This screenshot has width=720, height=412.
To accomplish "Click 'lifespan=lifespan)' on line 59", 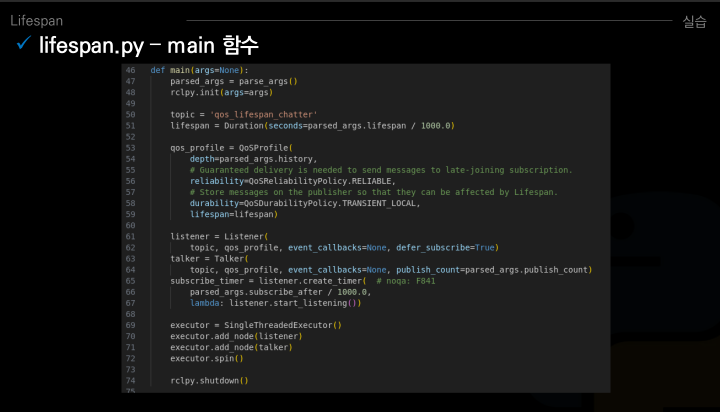I will point(234,214).
